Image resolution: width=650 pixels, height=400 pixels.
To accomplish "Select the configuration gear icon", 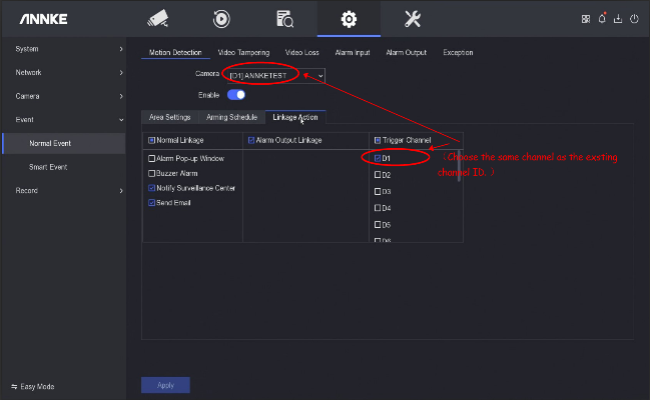I will (x=348, y=18).
